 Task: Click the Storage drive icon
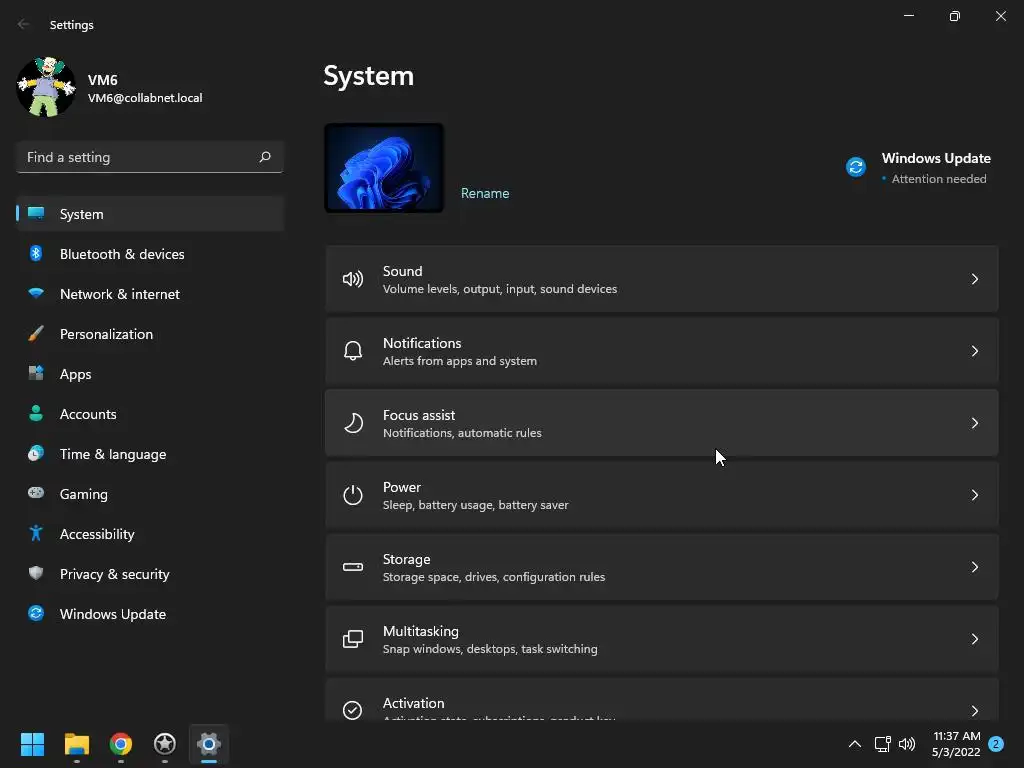point(353,567)
